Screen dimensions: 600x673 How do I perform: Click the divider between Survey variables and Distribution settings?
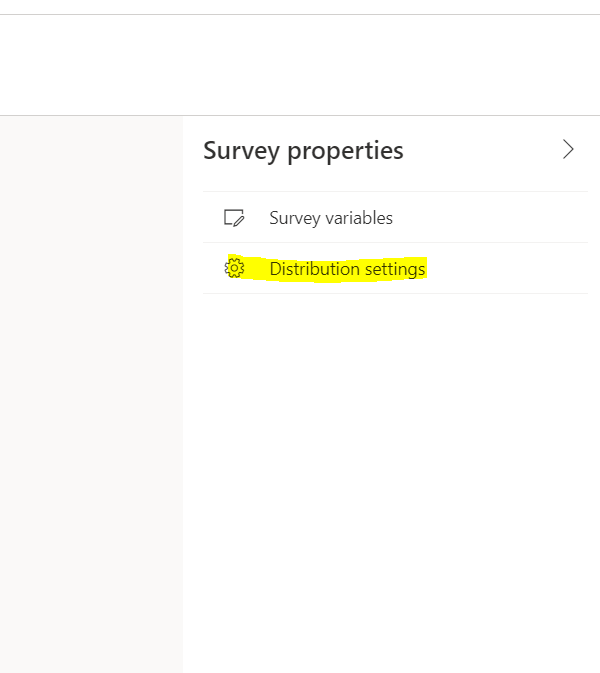(x=395, y=242)
